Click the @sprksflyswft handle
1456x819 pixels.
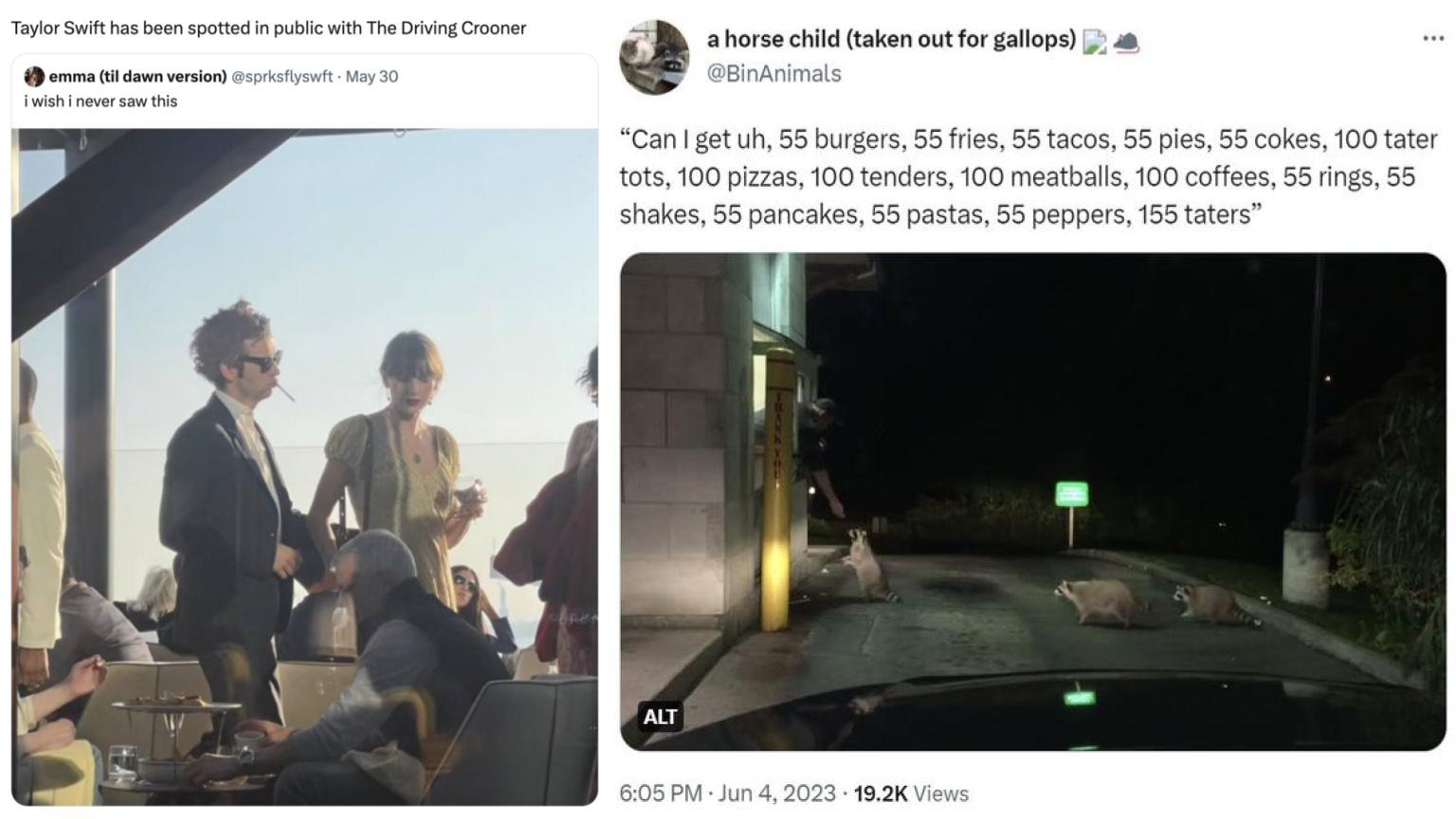coord(282,77)
